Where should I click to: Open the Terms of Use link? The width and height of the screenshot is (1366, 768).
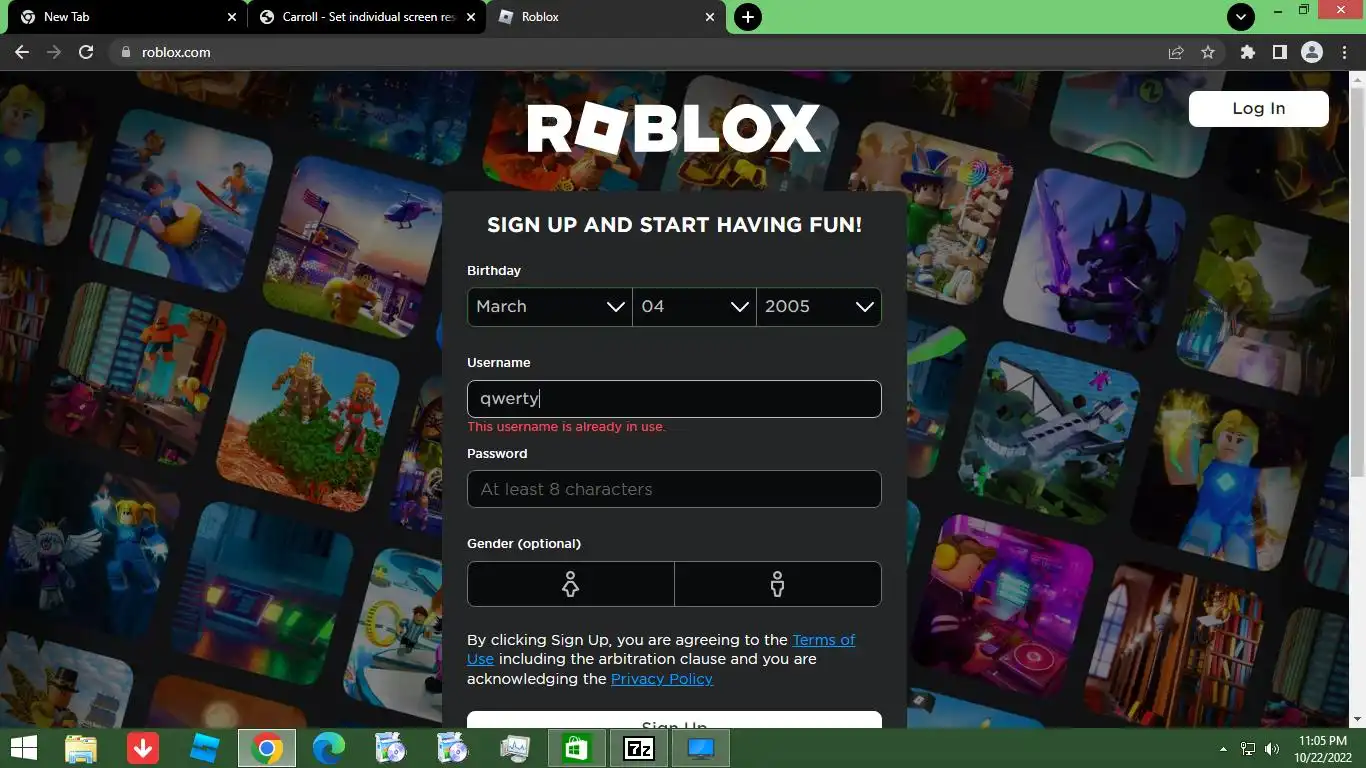tap(824, 640)
